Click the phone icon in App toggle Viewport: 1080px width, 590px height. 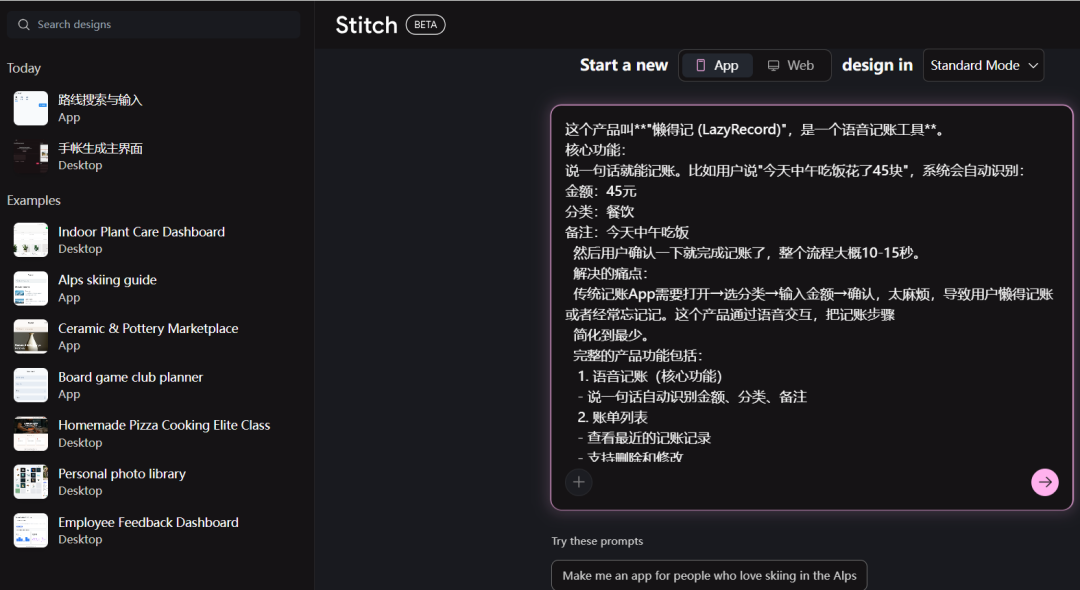click(700, 65)
